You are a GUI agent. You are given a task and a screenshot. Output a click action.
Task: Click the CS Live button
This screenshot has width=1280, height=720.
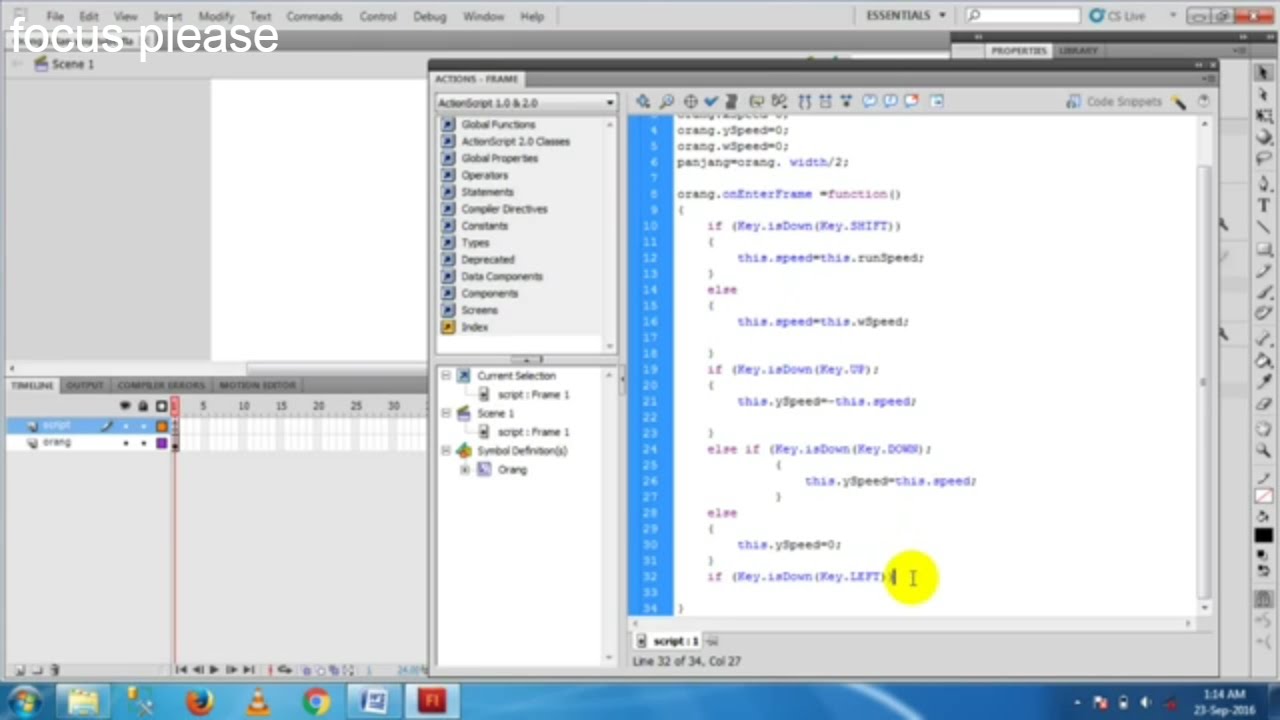(x=1117, y=16)
